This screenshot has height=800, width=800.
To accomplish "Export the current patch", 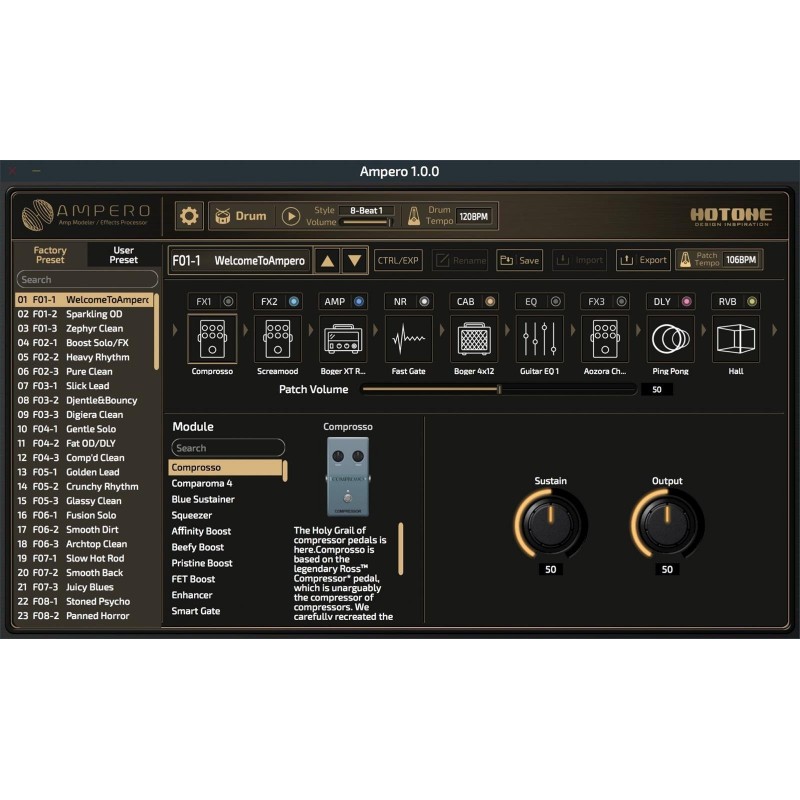I will click(643, 260).
